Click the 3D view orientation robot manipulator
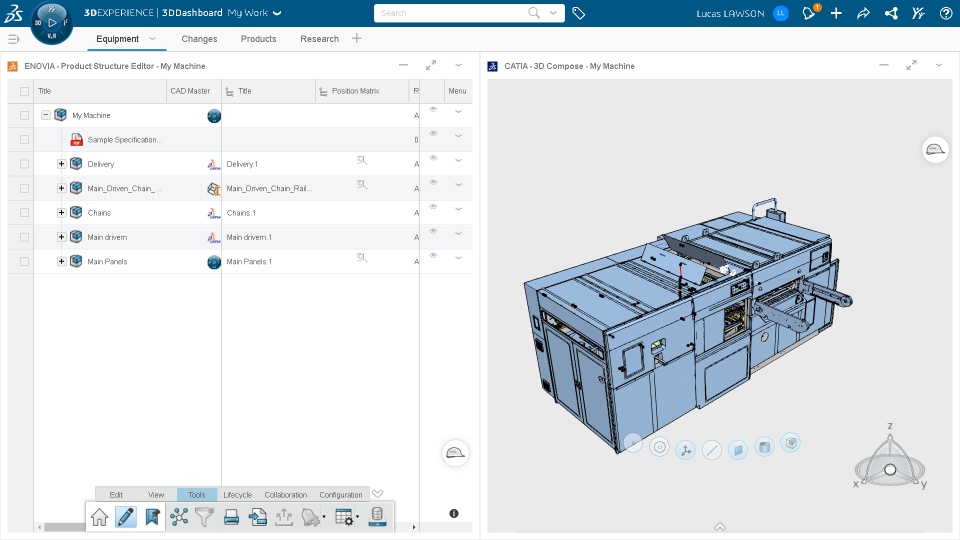960x540 pixels. (x=890, y=458)
